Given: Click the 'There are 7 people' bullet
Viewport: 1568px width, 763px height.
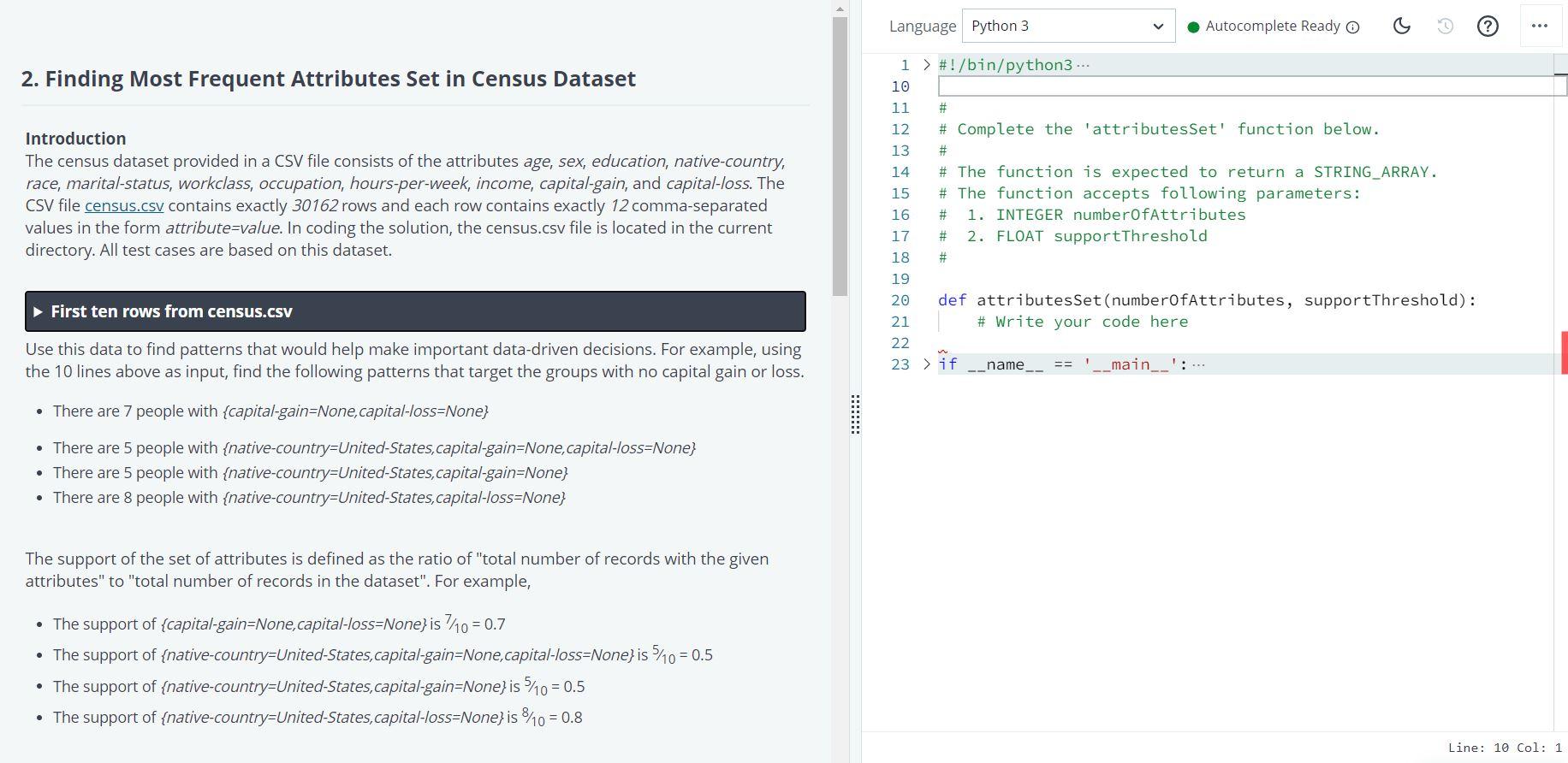Looking at the screenshot, I should pos(270,411).
